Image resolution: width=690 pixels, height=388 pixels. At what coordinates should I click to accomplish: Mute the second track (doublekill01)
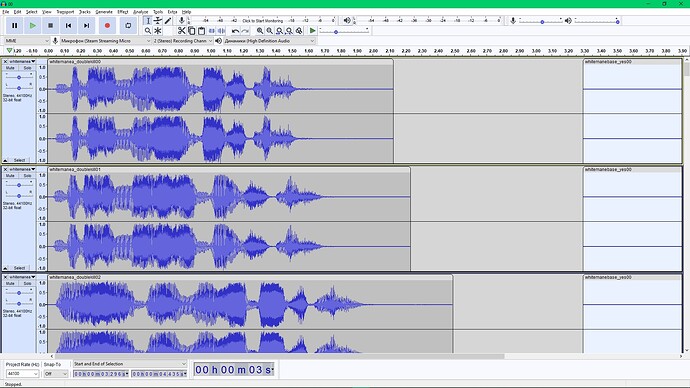[x=10, y=176]
